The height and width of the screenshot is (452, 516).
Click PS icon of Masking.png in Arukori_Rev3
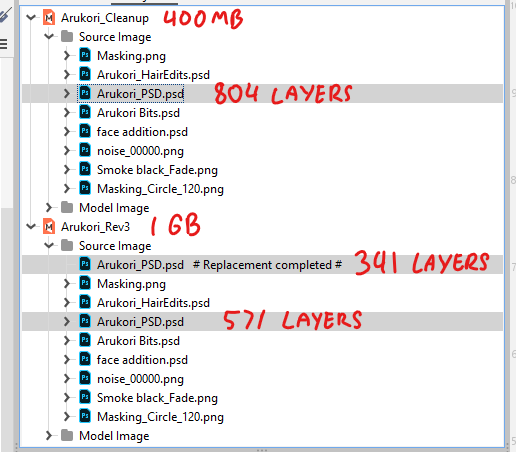point(85,283)
